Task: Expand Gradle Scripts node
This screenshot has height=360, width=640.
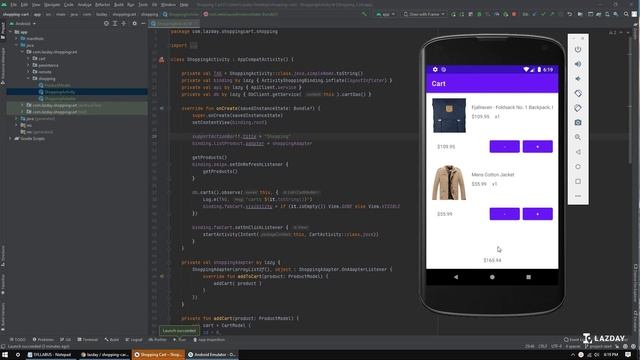Action: [x=11, y=138]
